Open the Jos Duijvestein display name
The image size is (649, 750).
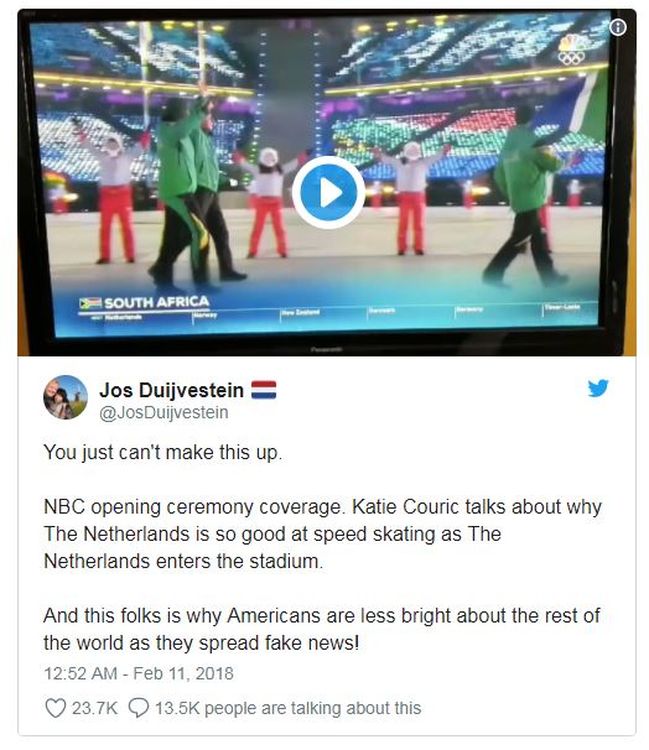(x=171, y=390)
